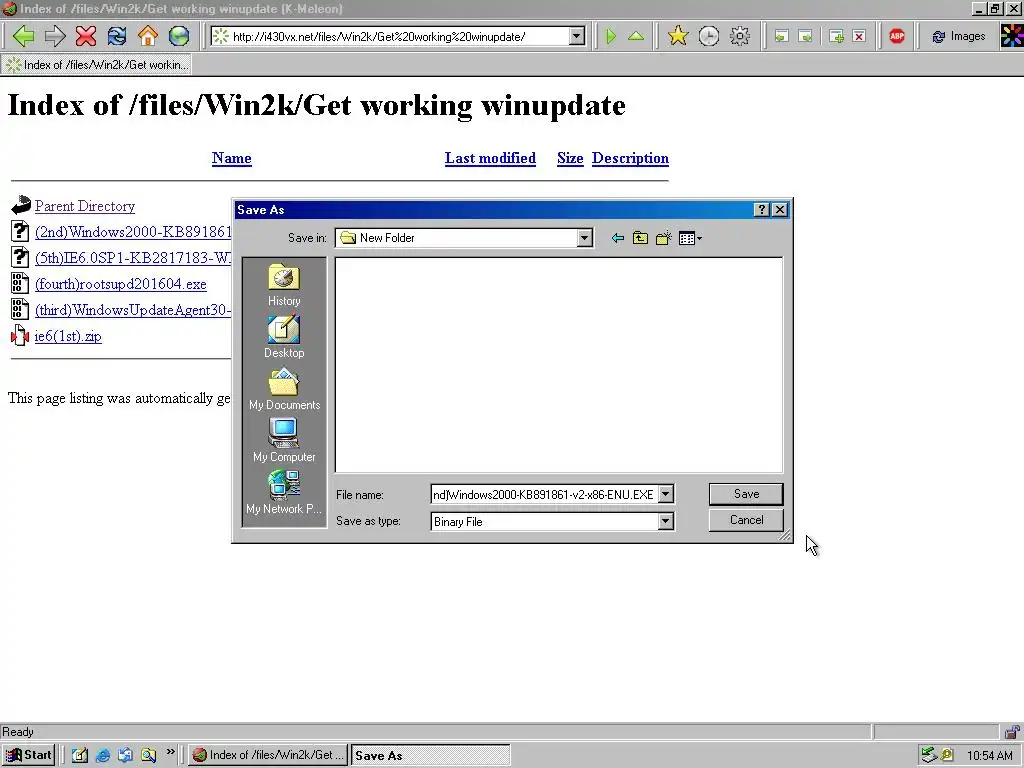Toggle Images loading button

coord(958,37)
